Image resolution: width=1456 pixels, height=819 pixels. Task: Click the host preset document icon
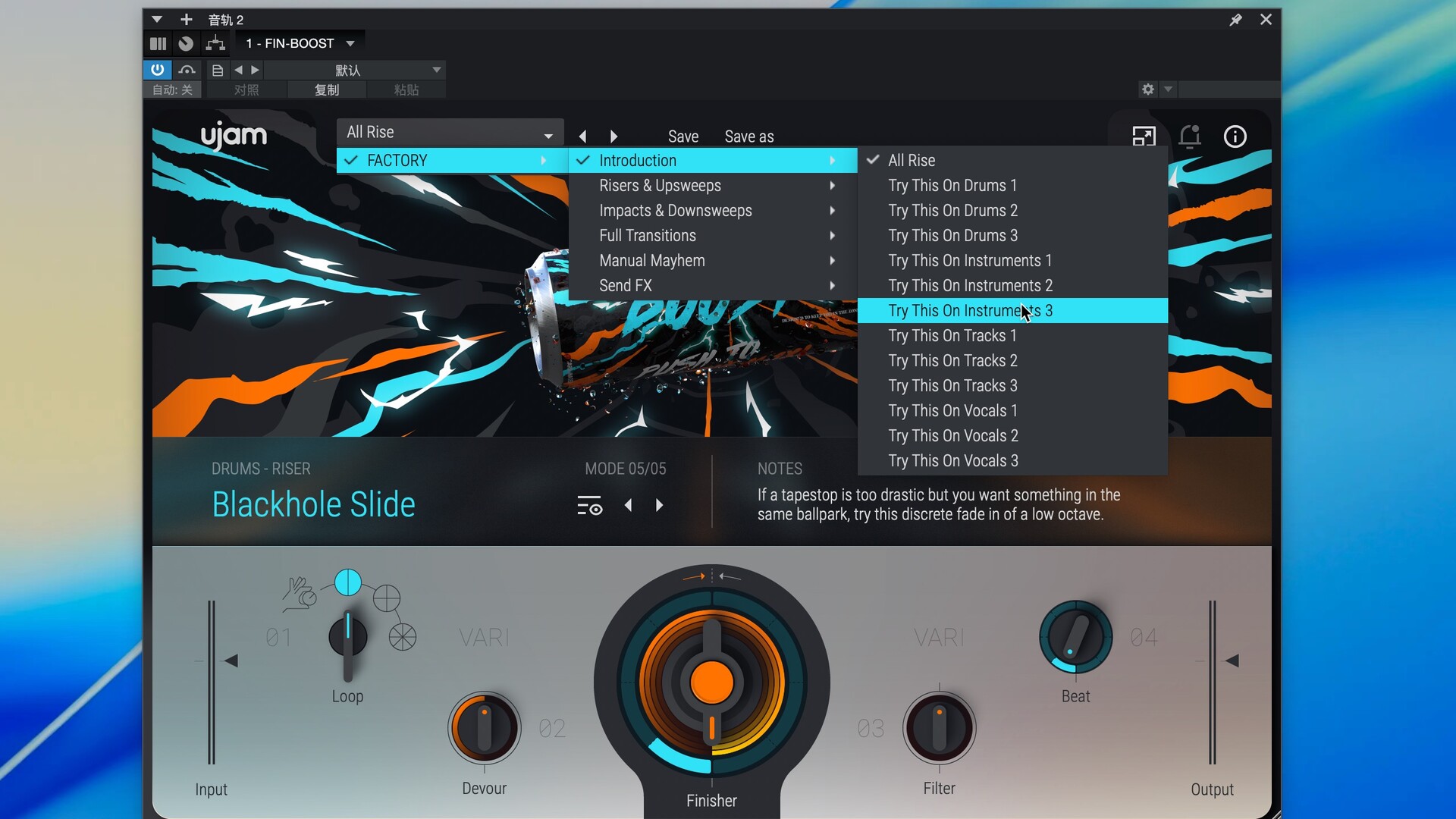pos(218,70)
